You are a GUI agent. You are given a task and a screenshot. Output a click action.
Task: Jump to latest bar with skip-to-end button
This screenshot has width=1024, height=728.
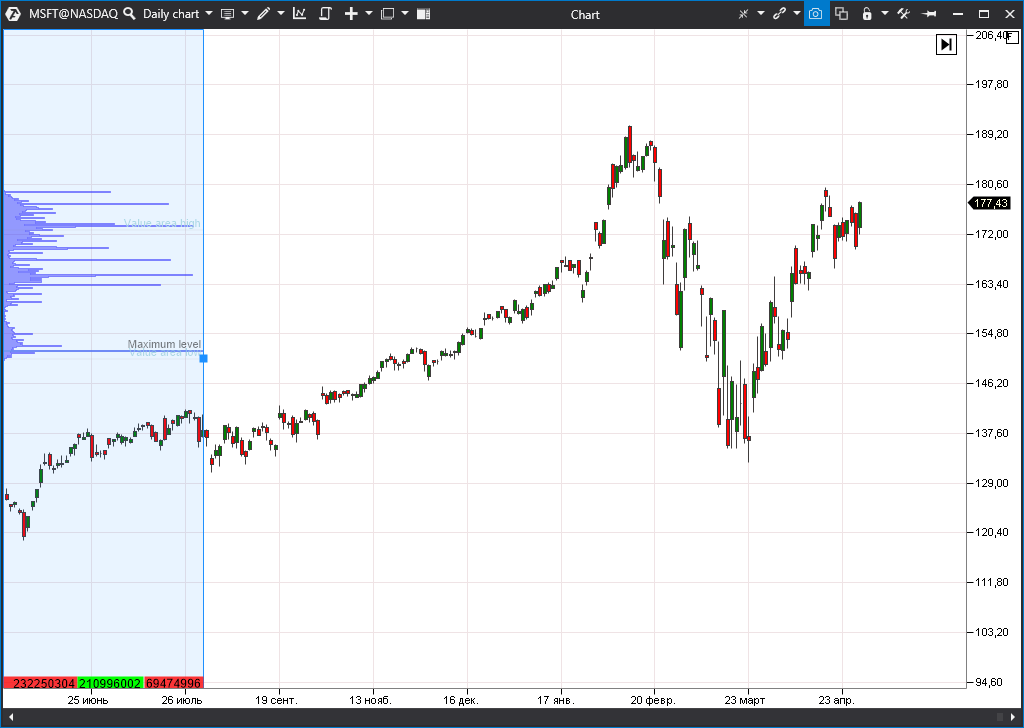(946, 44)
